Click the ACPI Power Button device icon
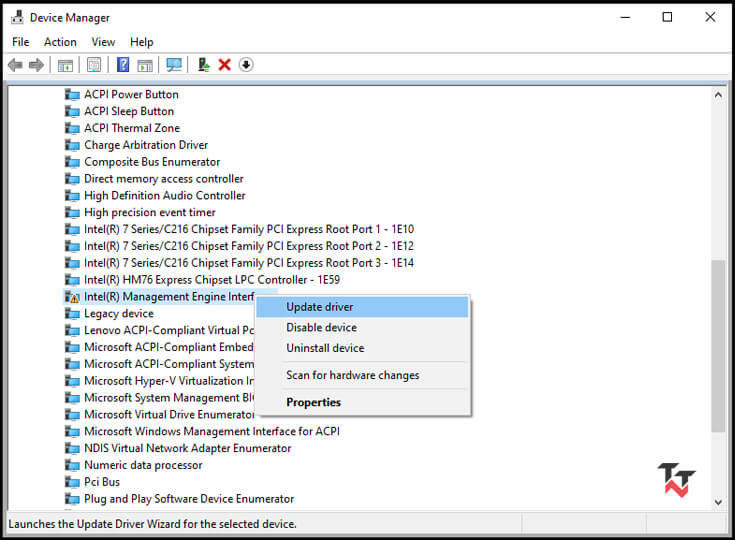This screenshot has width=735, height=540. (72, 95)
